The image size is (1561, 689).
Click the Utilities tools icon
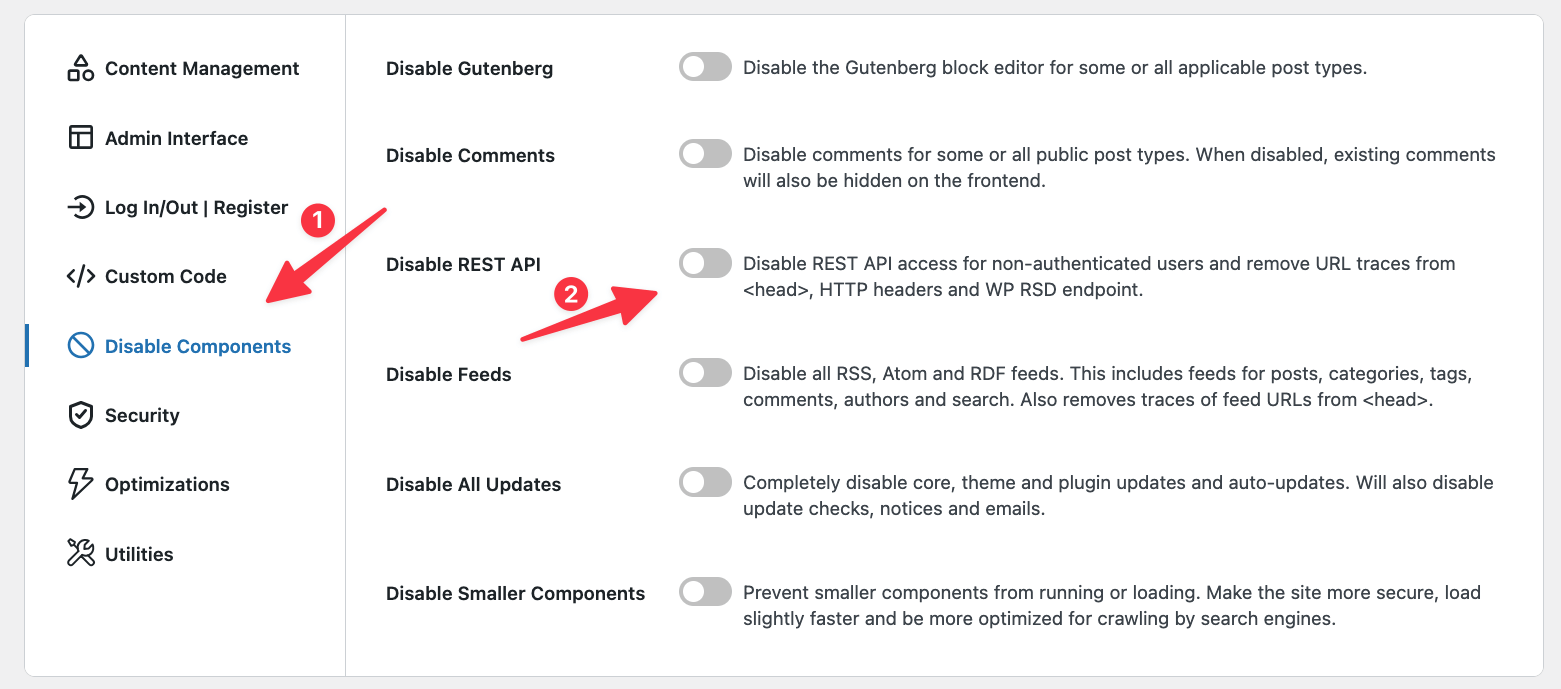point(80,553)
